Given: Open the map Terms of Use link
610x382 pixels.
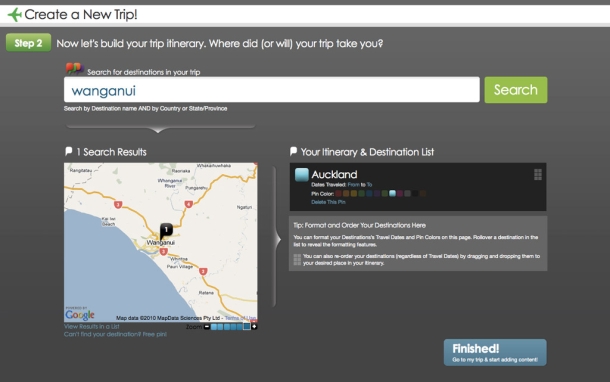Looking at the screenshot, I should click(x=240, y=318).
